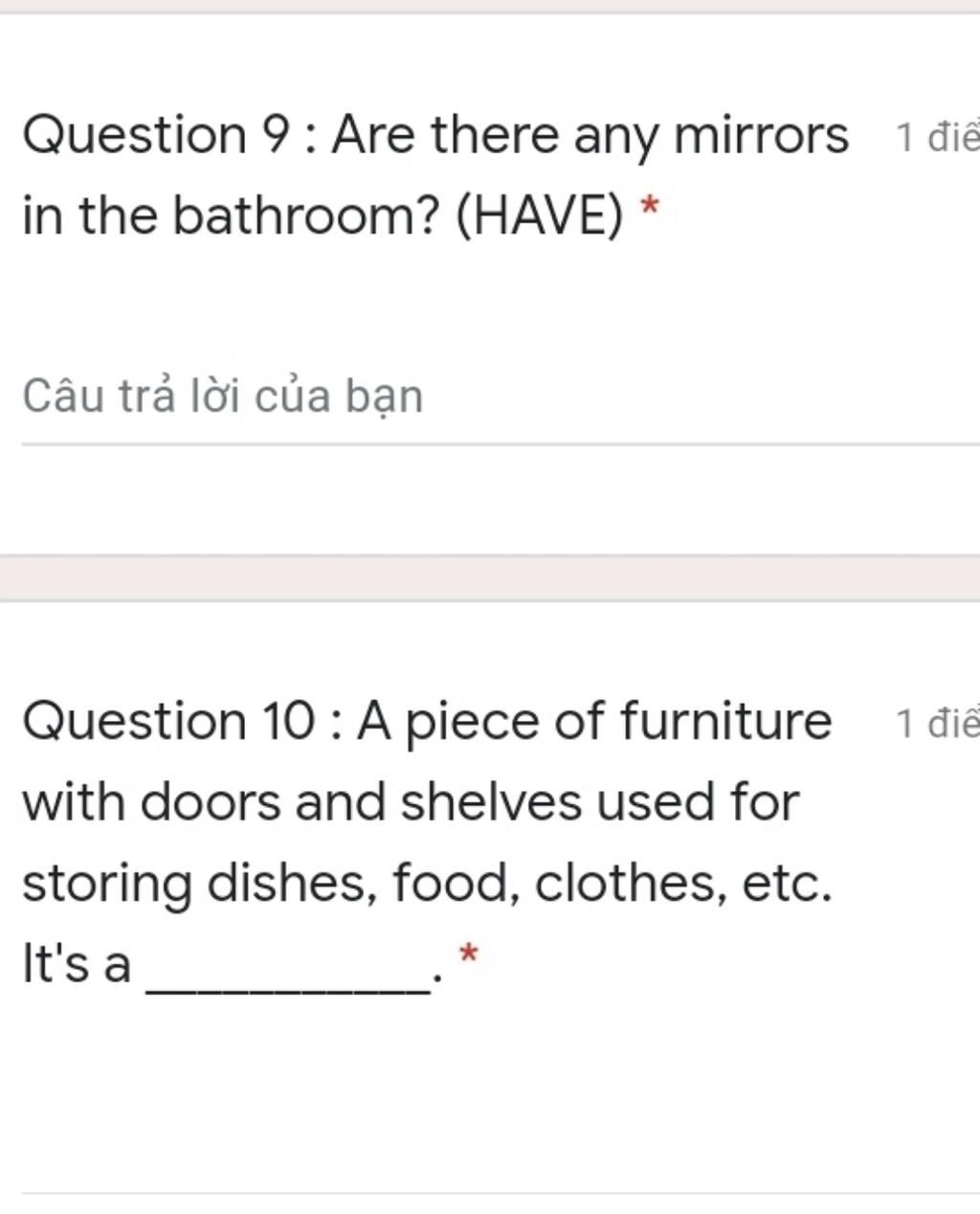Click the word '(HAVE)' in Question 9
Viewport: 980px width, 1214px height.
coord(538,215)
